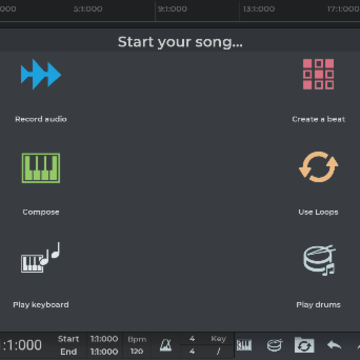Click timeline ruler marker 5:1:000

pyautogui.click(x=88, y=9)
